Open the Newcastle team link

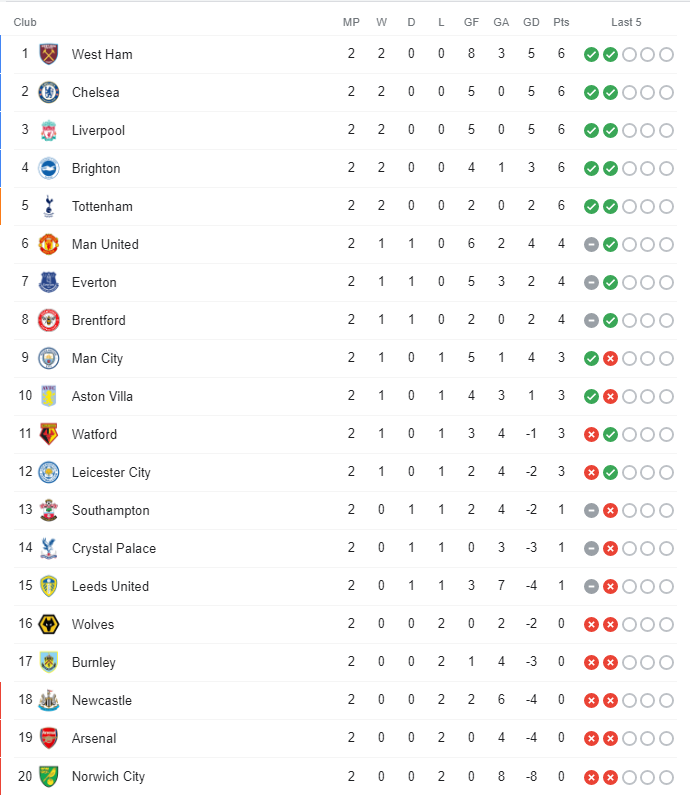tap(102, 701)
